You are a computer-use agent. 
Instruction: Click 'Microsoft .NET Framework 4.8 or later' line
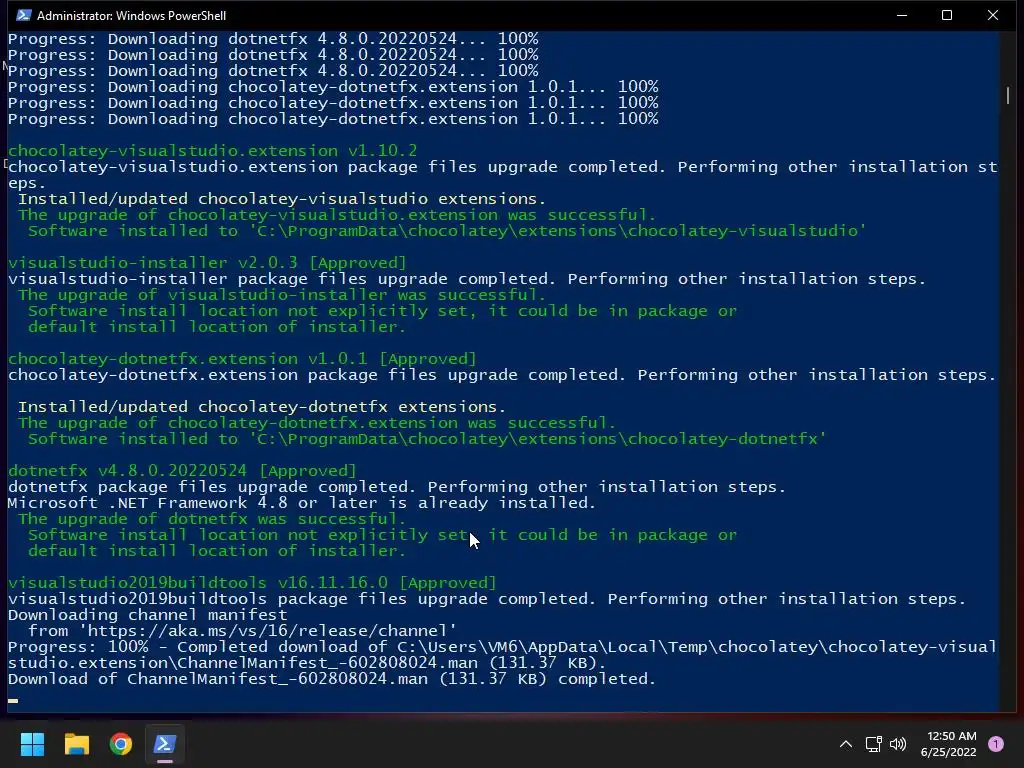[302, 503]
